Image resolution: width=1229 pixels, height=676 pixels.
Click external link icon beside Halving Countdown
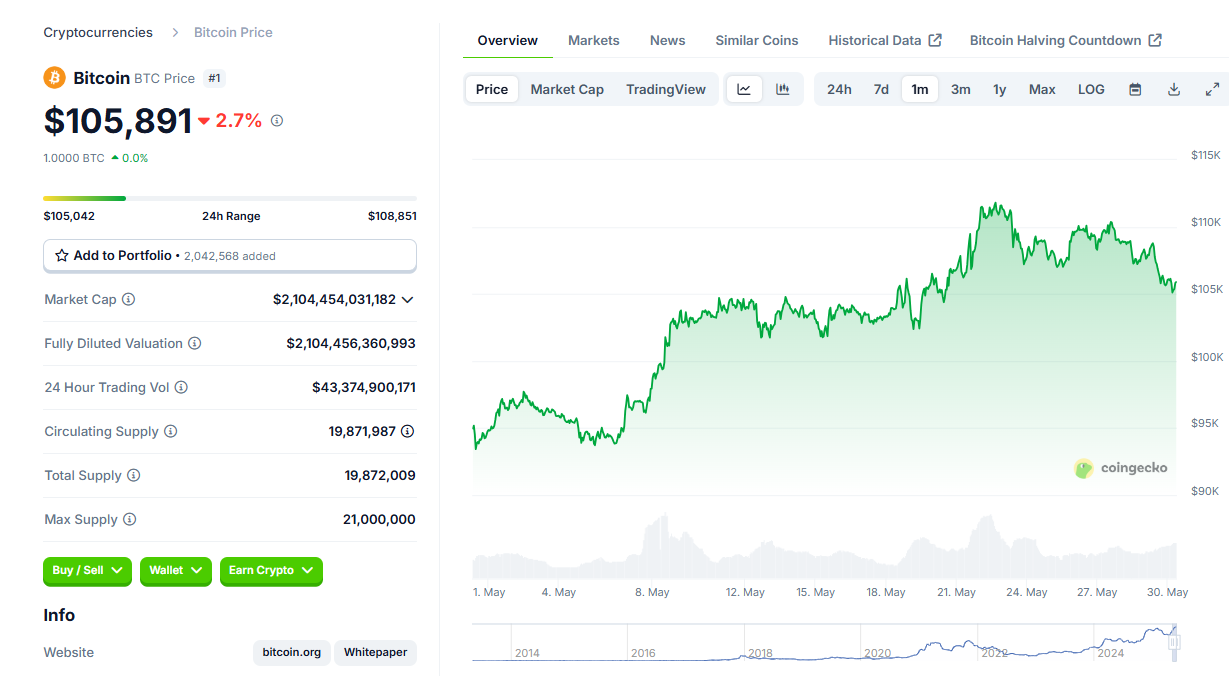1155,40
